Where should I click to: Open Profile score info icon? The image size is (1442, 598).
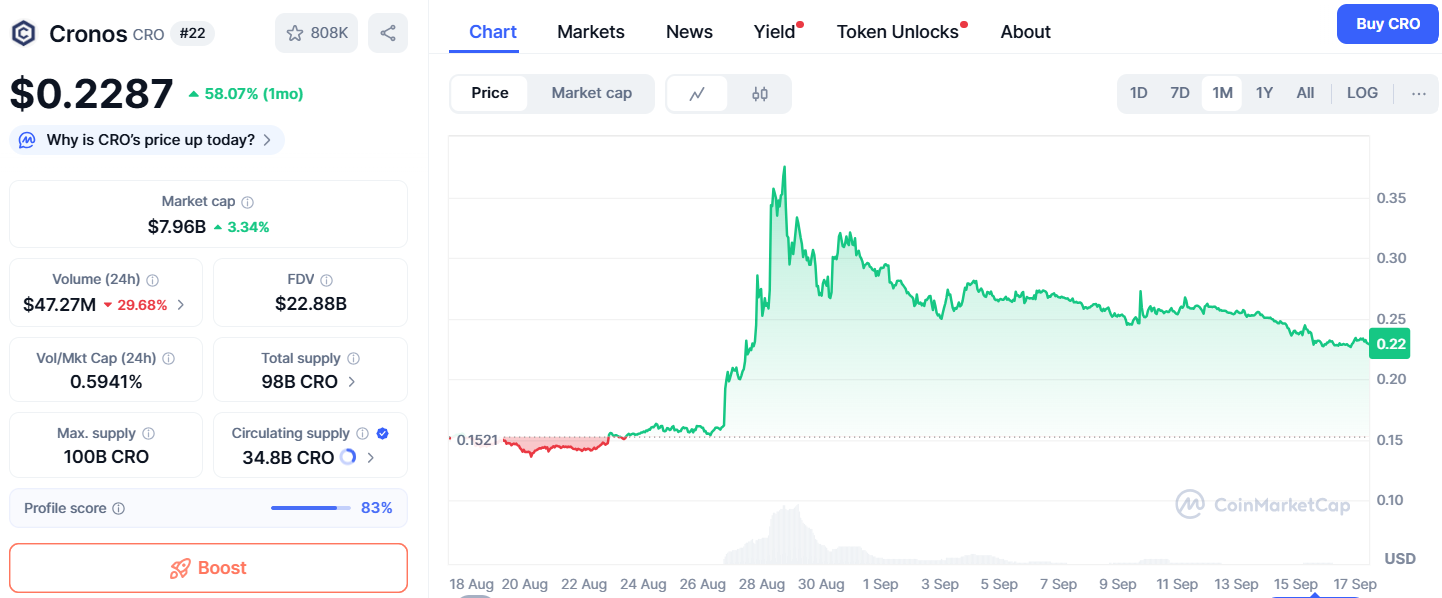point(118,508)
